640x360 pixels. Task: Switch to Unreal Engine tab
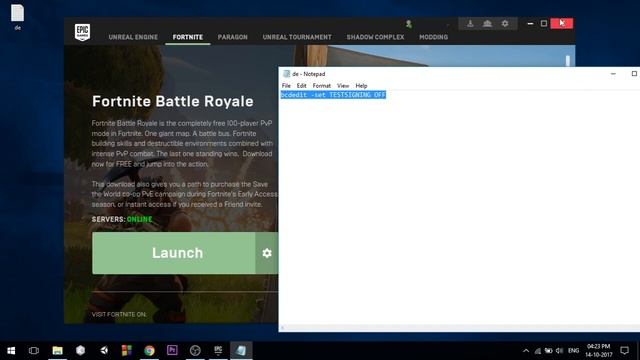tap(133, 37)
